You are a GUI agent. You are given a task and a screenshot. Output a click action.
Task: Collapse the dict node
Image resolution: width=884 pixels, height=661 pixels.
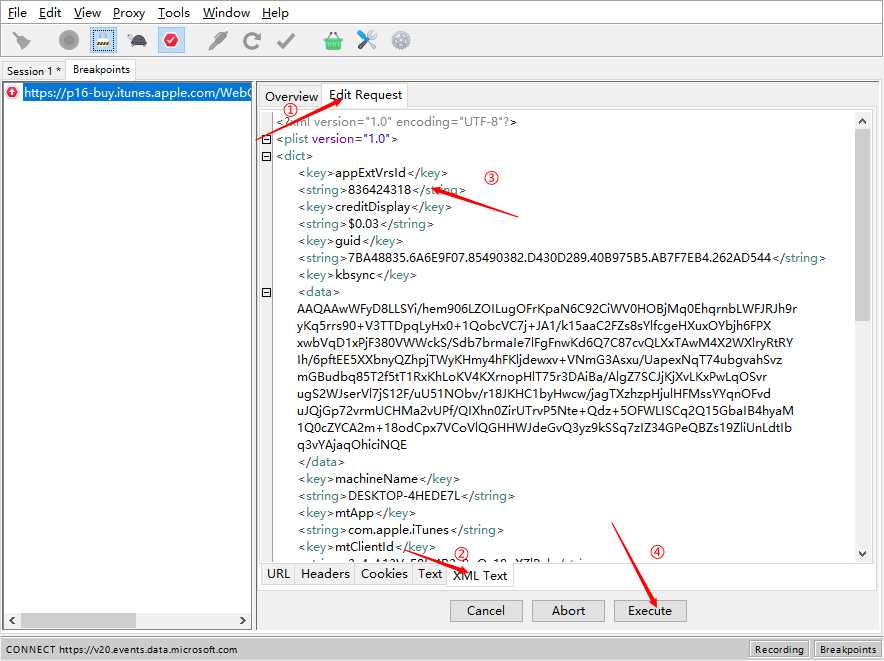pos(267,156)
